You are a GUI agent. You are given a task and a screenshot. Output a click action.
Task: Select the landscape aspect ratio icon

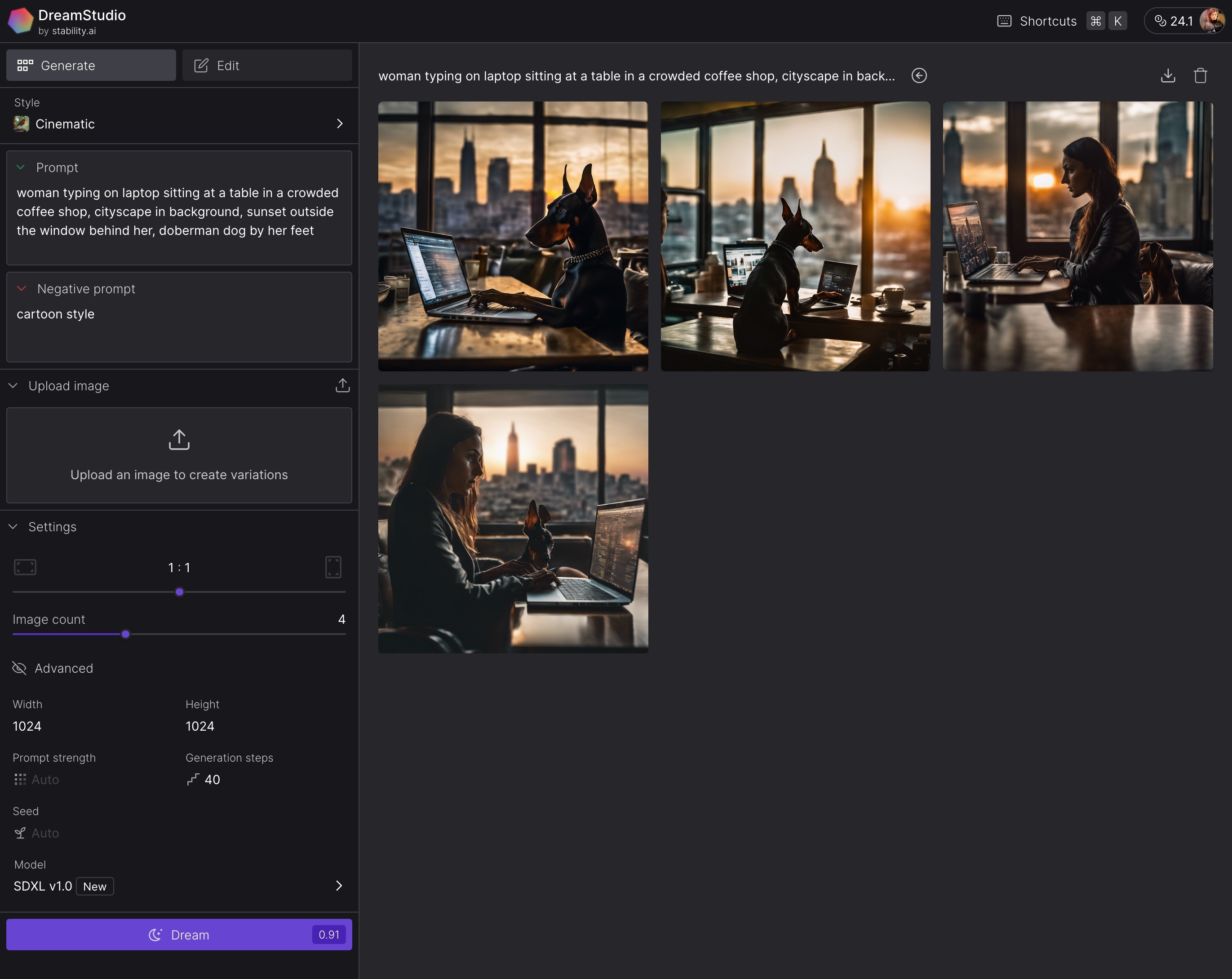click(25, 567)
